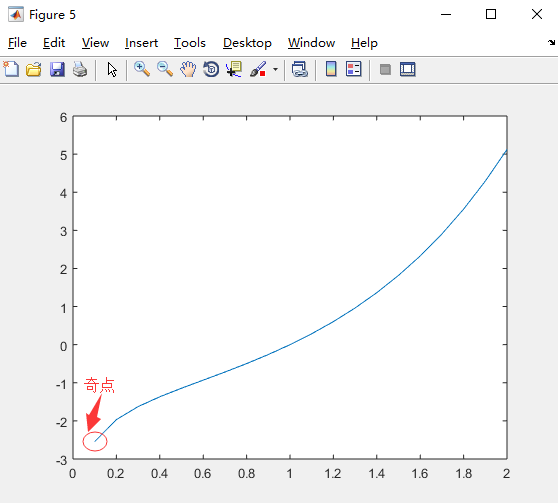Image resolution: width=558 pixels, height=503 pixels.
Task: Print the figure with the printer icon
Action: coord(80,69)
